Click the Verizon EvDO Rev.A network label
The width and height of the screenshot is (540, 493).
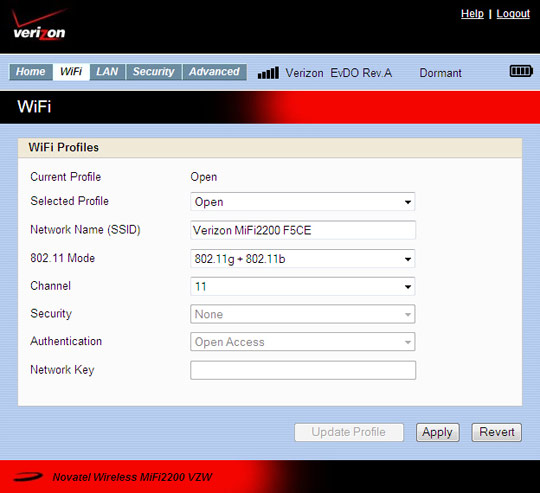click(x=339, y=73)
